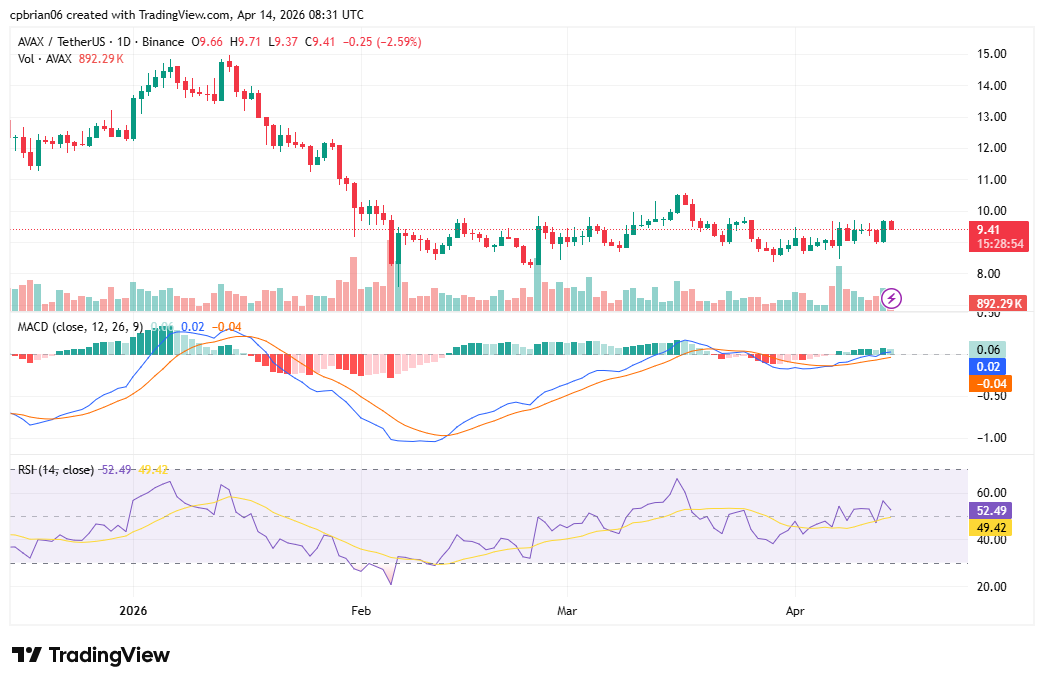
Task: Select the orange -0.04 signal line label
Action: [x=989, y=383]
